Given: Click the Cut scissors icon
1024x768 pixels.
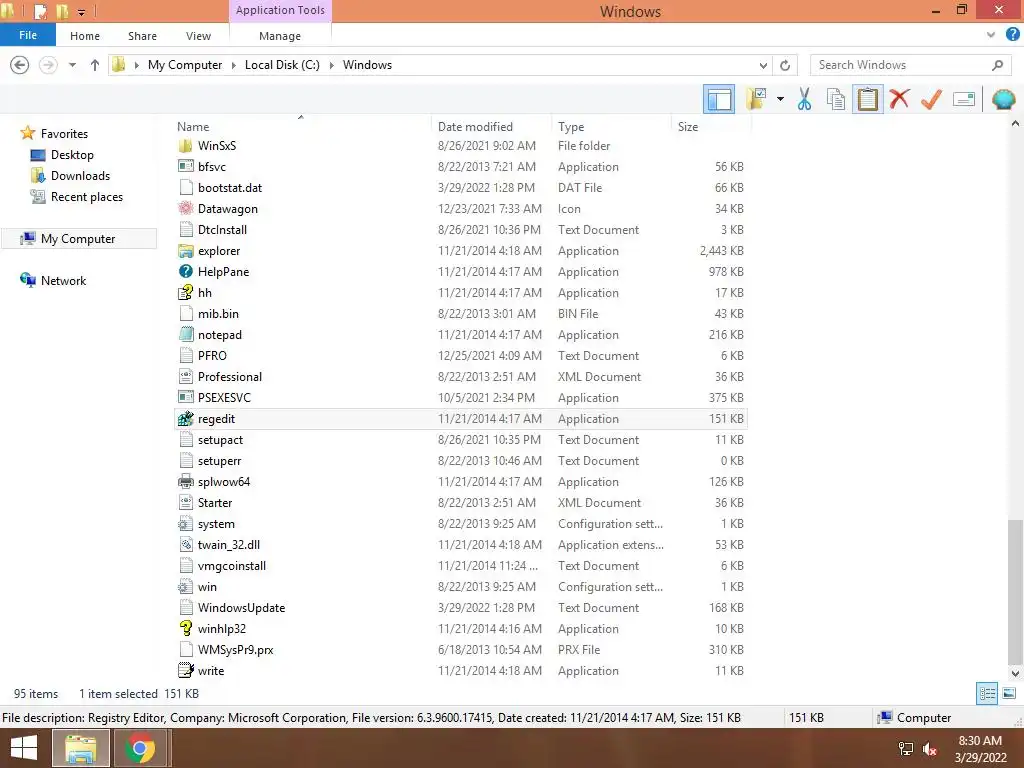Looking at the screenshot, I should pos(804,99).
